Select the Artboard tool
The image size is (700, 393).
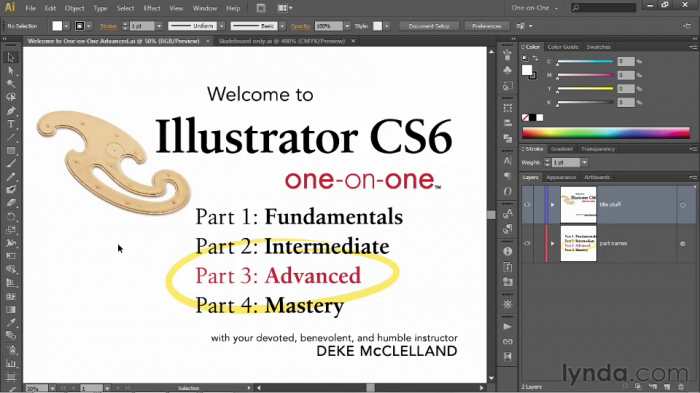point(11,377)
